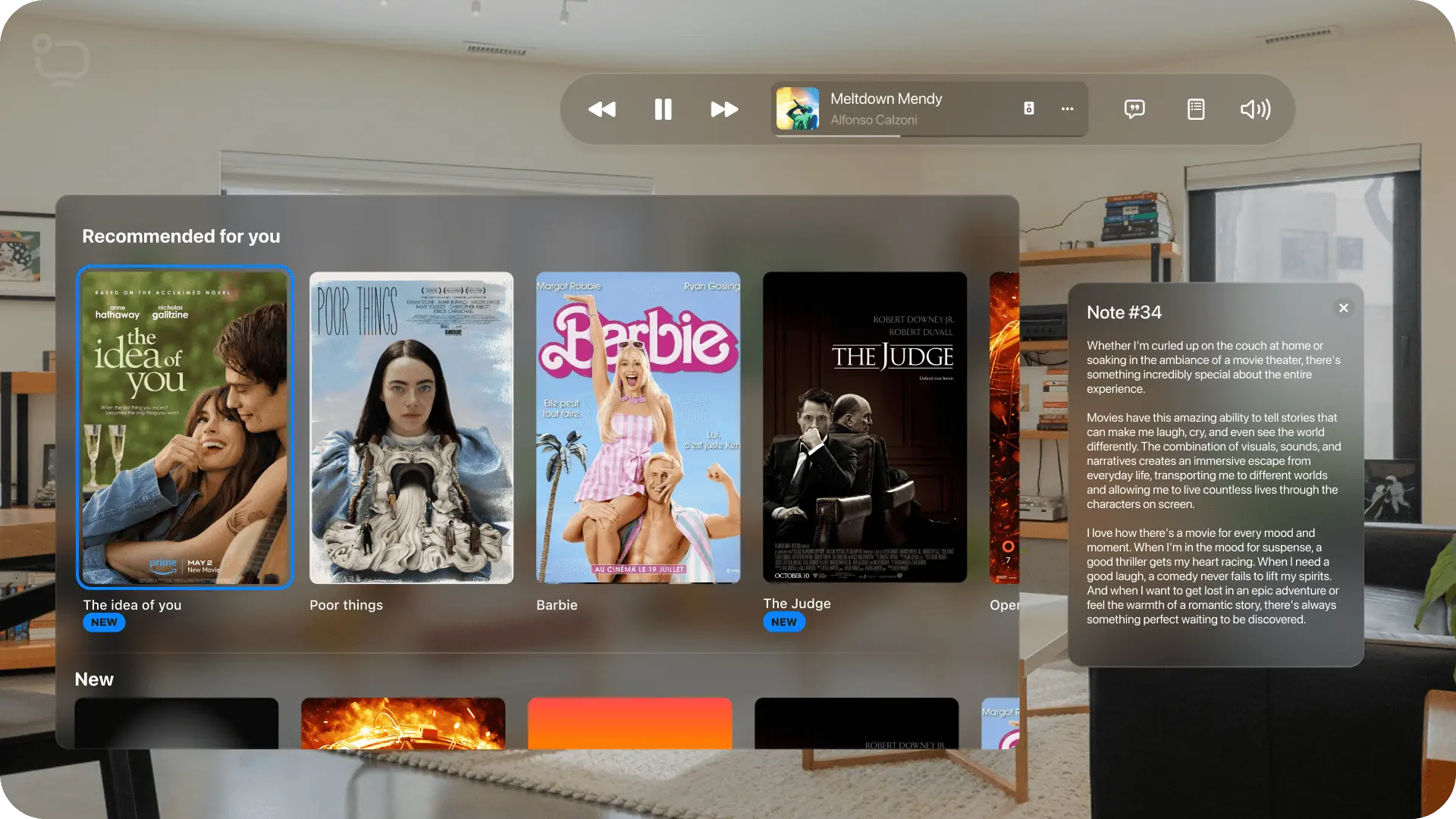This screenshot has width=1456, height=819.
Task: Close Note #34 panel
Action: pyautogui.click(x=1343, y=308)
